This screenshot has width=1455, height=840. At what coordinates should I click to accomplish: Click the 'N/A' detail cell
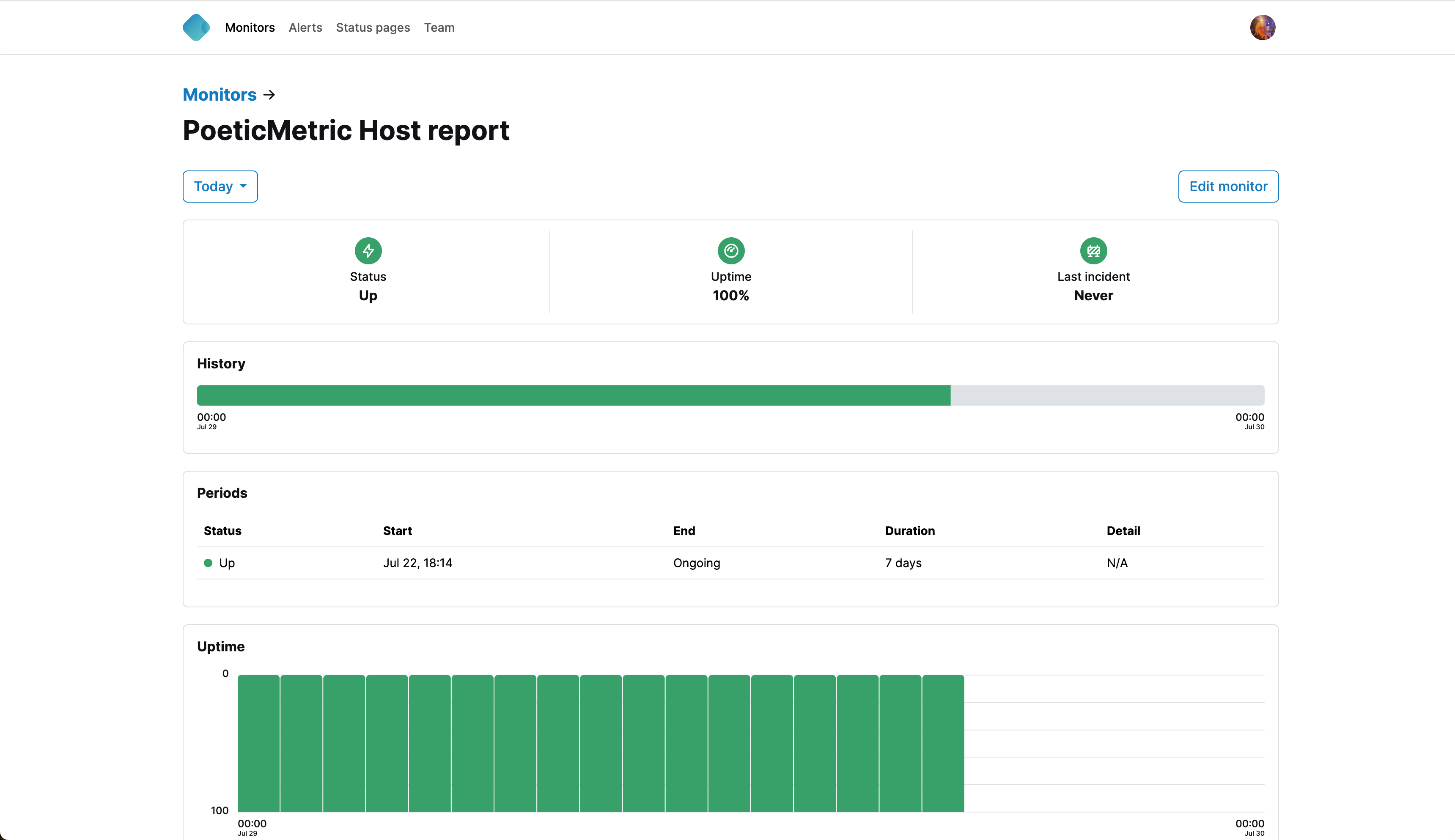coord(1117,563)
